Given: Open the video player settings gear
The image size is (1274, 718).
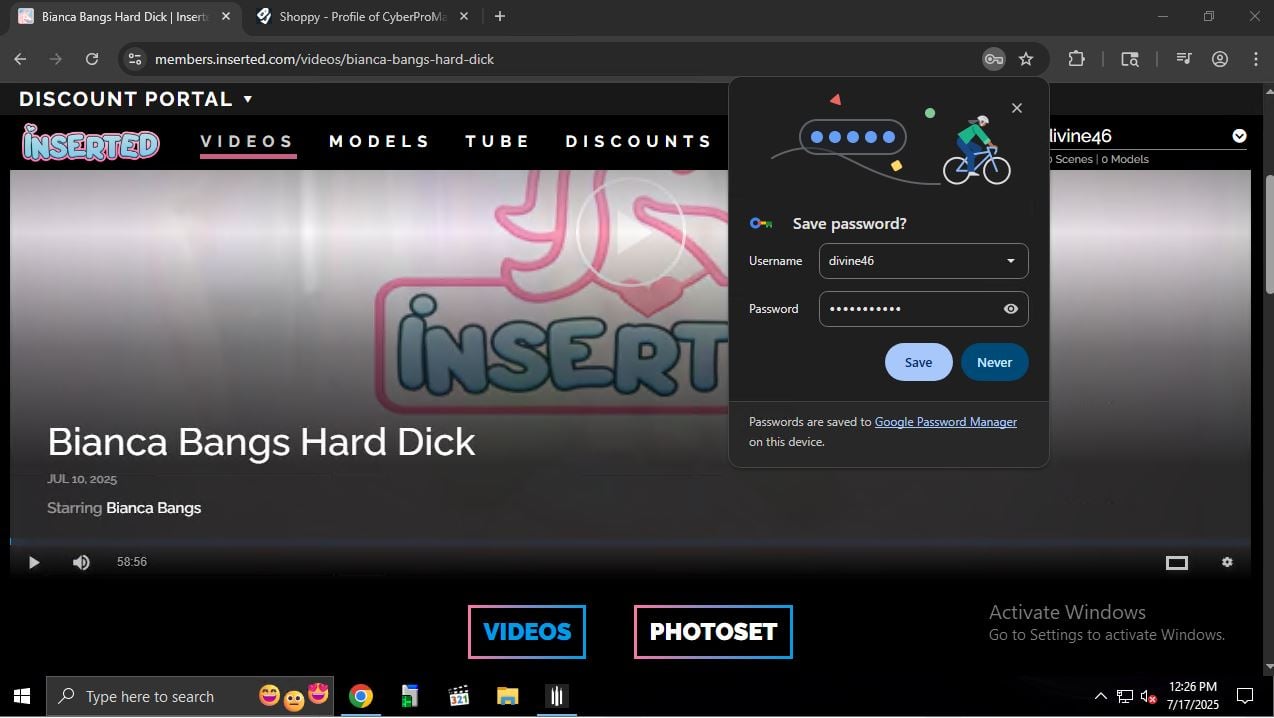Looking at the screenshot, I should click(1227, 562).
